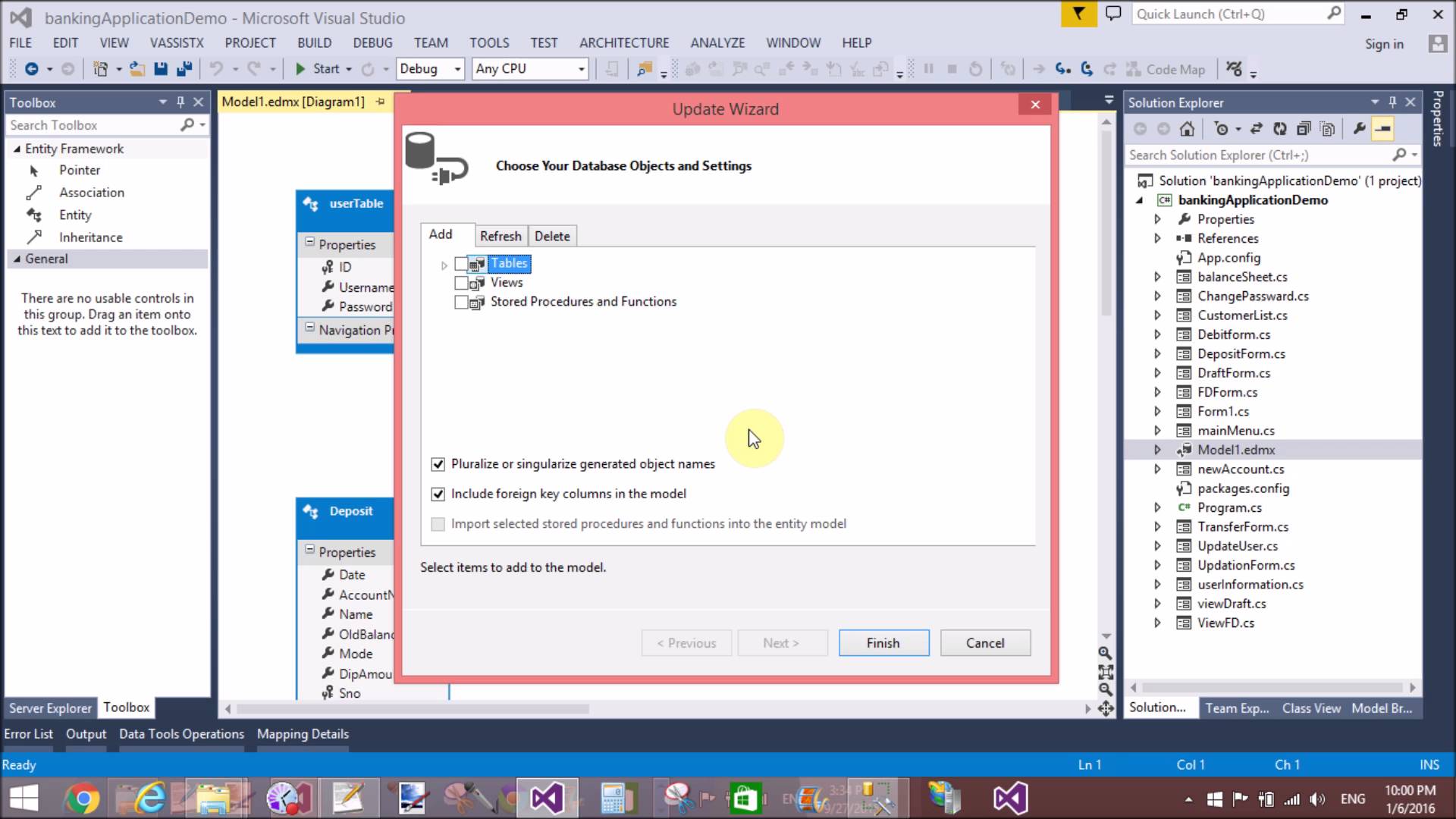Image resolution: width=1456 pixels, height=819 pixels.
Task: Uncheck Pluralize or singularize object names
Action: tap(438, 464)
